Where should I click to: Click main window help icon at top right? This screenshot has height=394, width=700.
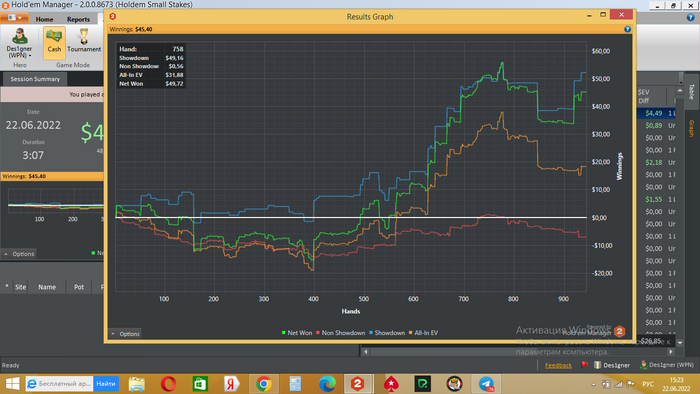click(690, 17)
